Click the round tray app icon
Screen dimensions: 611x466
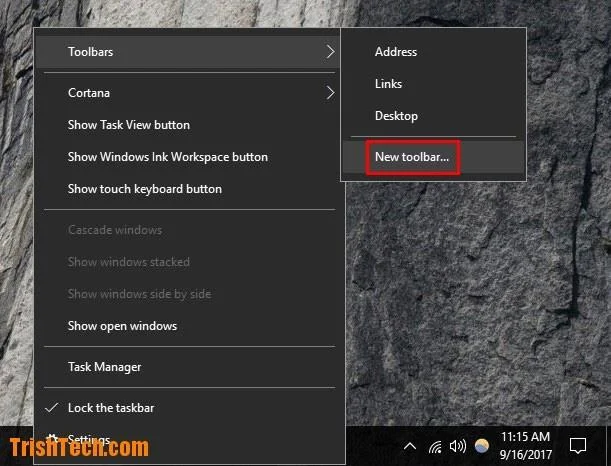tap(482, 446)
